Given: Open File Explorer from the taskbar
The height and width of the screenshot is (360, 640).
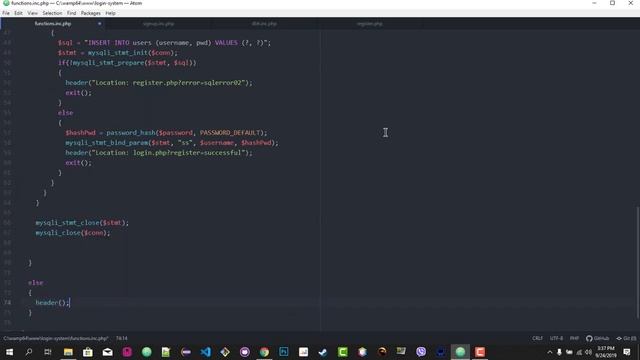Looking at the screenshot, I should point(68,352).
